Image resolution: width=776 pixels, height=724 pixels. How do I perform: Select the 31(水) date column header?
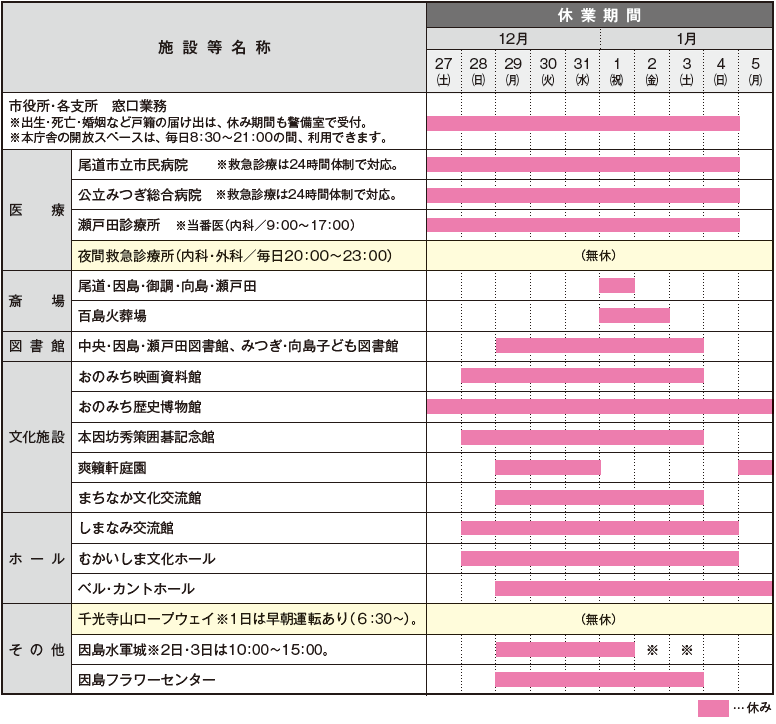[582, 70]
